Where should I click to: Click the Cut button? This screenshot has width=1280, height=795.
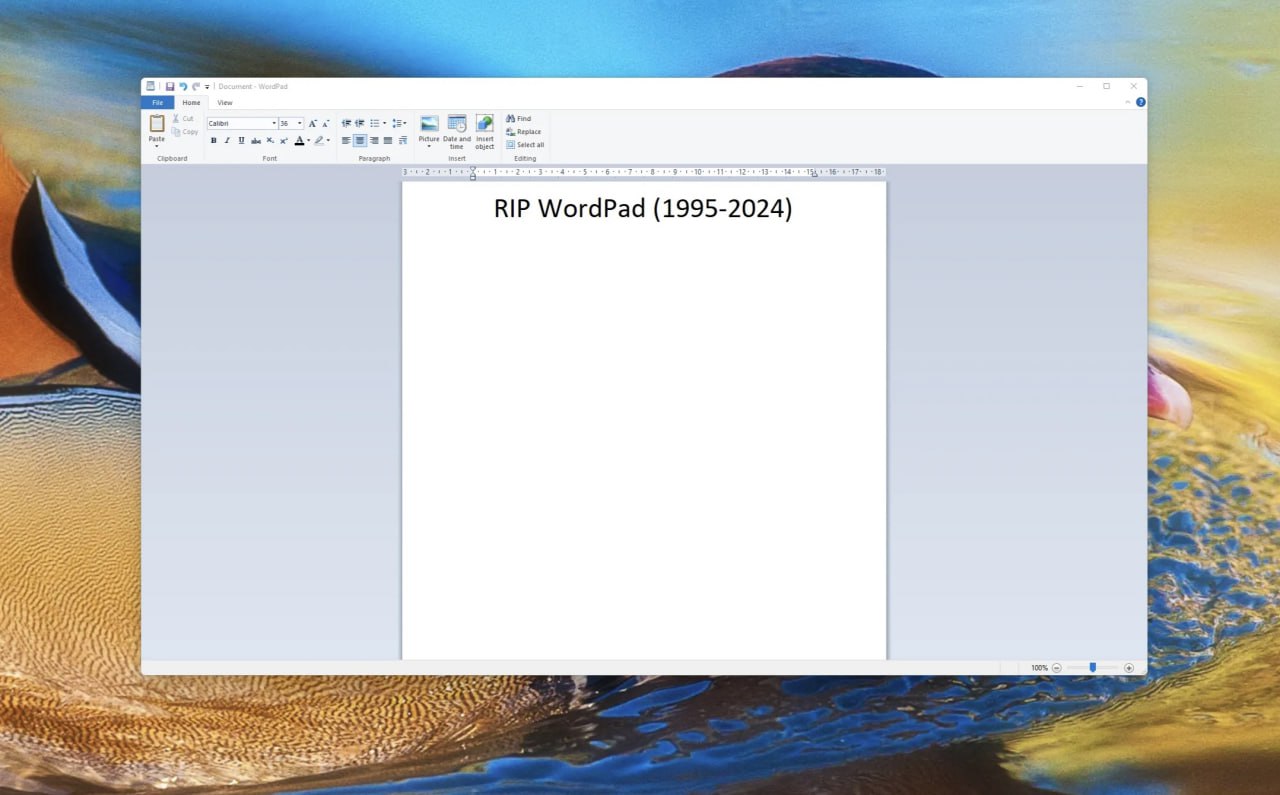tap(182, 119)
